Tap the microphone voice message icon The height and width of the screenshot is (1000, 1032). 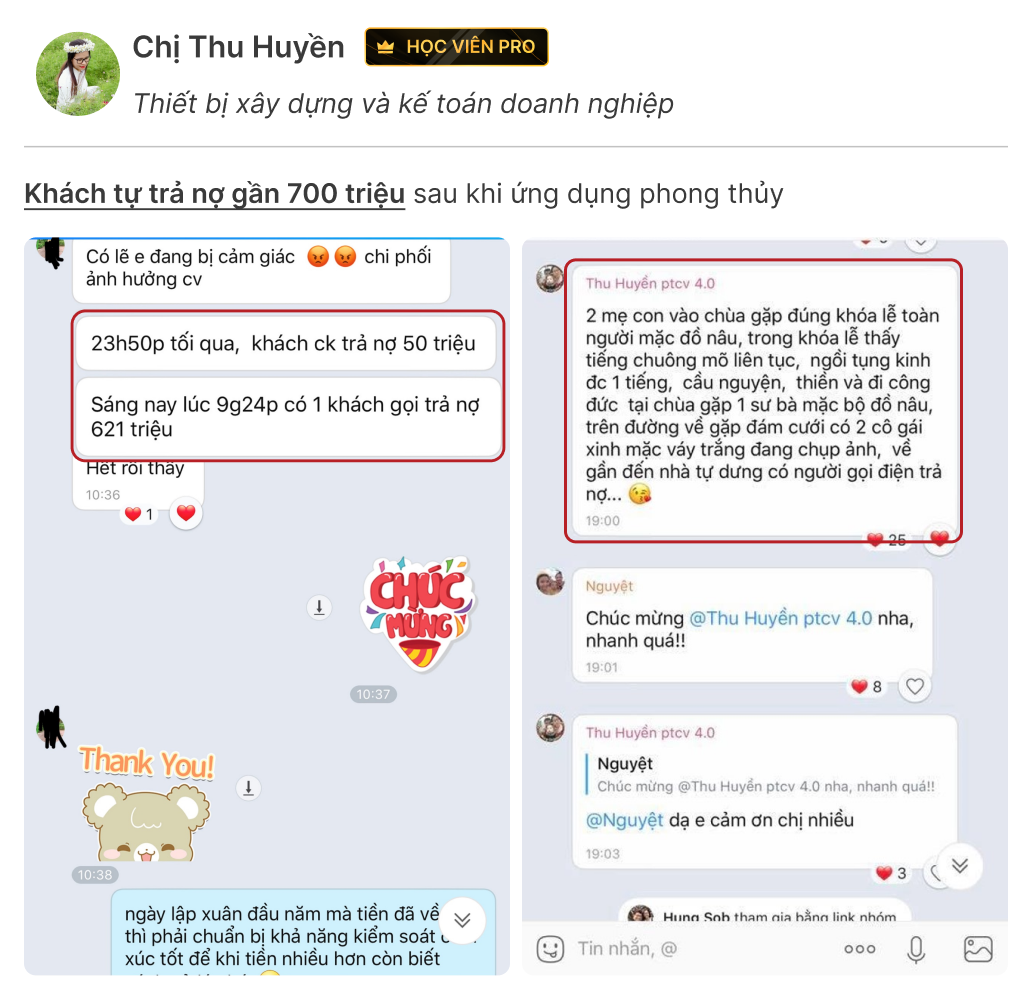coord(916,949)
